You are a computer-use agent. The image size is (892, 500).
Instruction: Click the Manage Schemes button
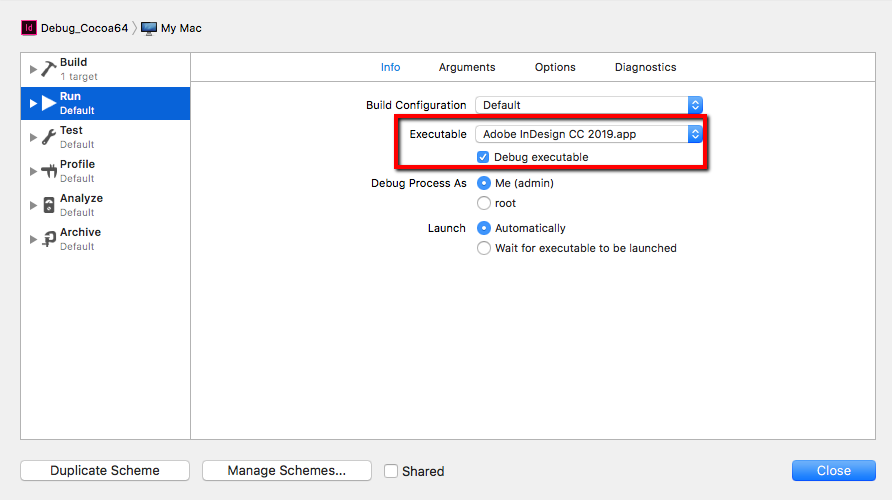[x=286, y=471]
